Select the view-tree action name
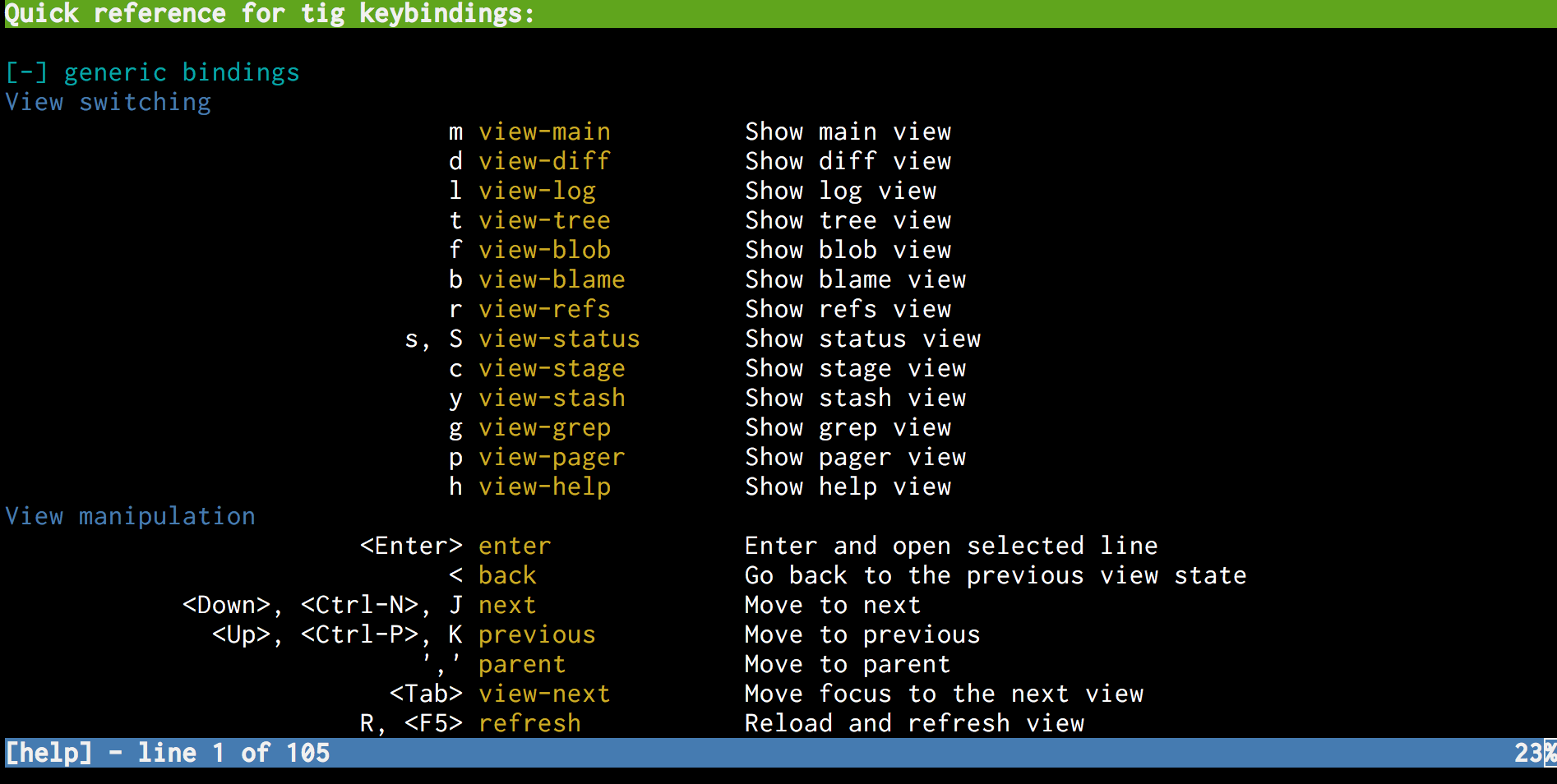 point(544,221)
